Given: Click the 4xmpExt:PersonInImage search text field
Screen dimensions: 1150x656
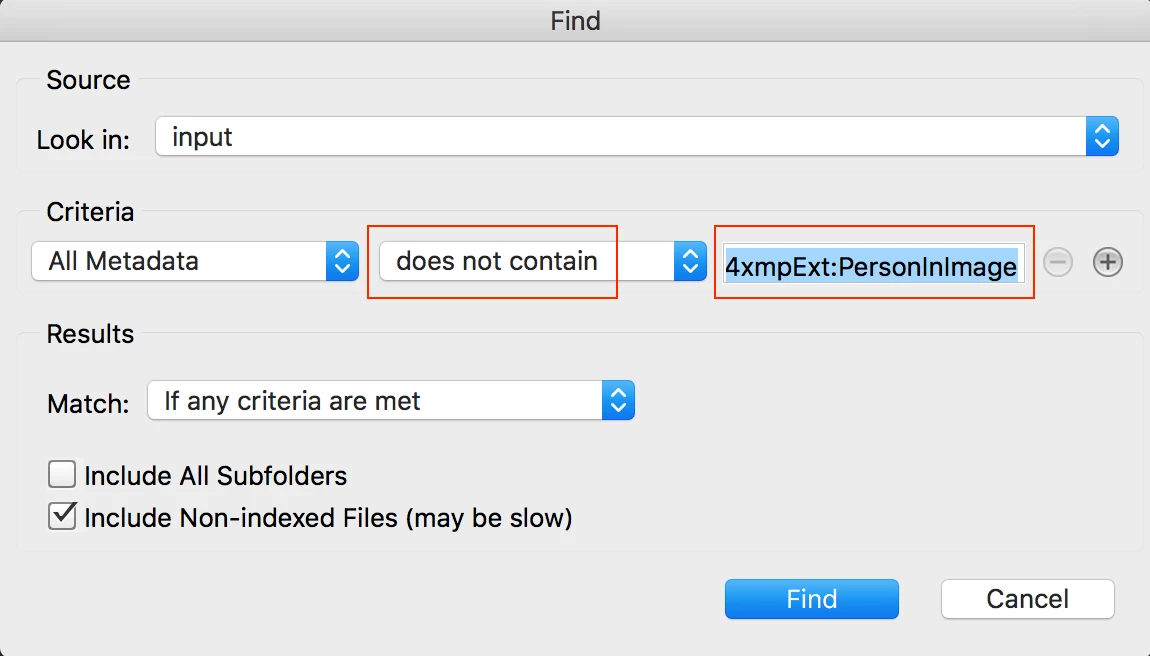Looking at the screenshot, I should pos(872,267).
